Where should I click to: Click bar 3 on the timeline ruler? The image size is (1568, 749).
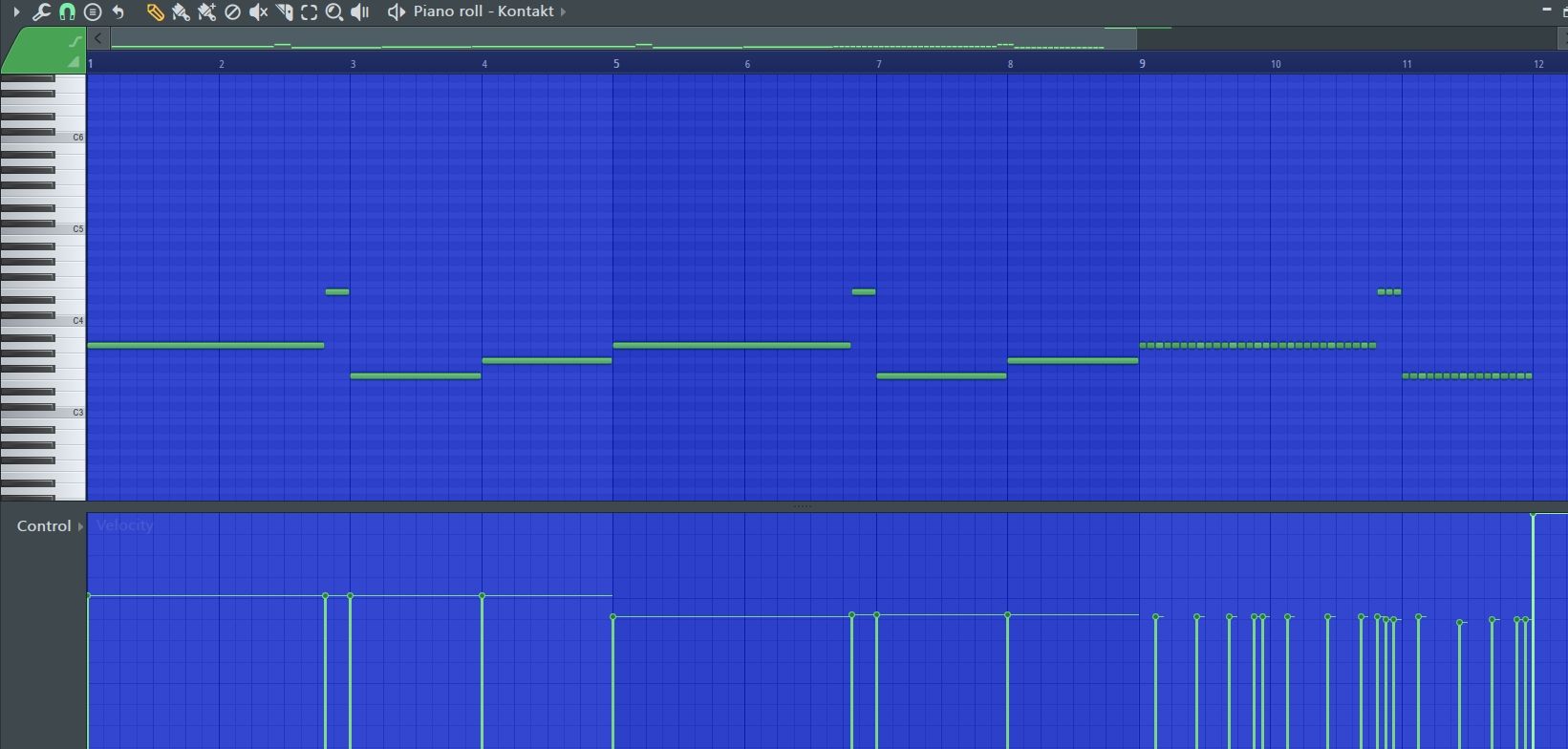353,64
